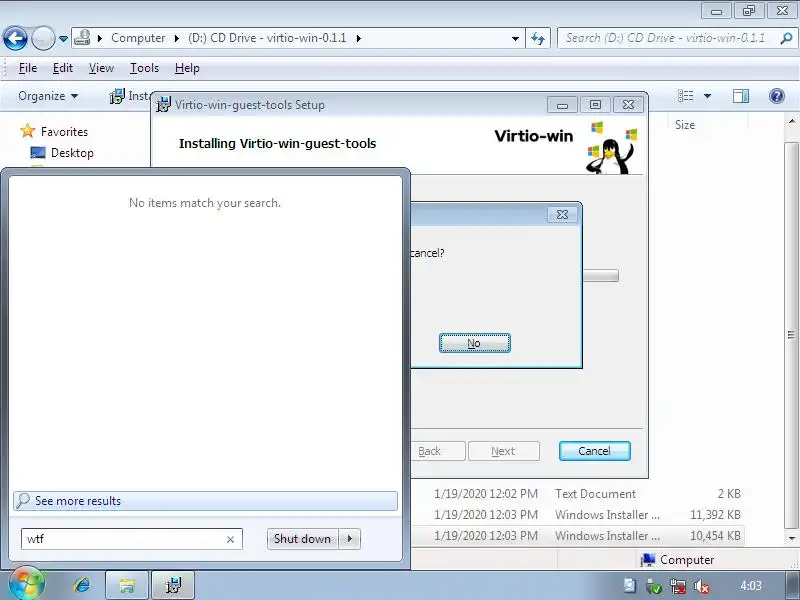Screen dimensions: 800x600
Task: Click Explorer scrollbar up arrow
Action: (791, 121)
